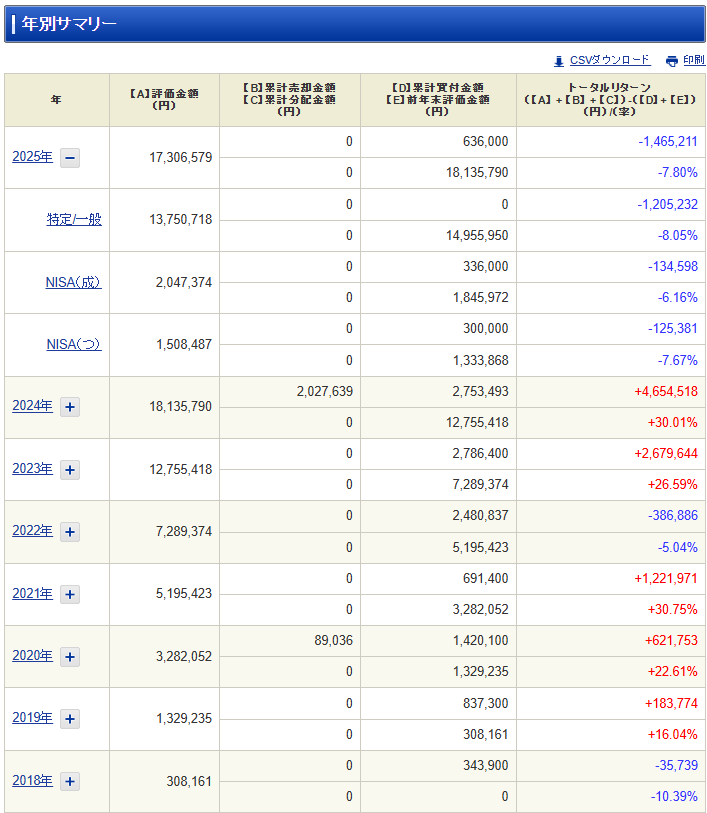The image size is (707, 813).
Task: Open the 2018年 year link
Action: pos(33,781)
